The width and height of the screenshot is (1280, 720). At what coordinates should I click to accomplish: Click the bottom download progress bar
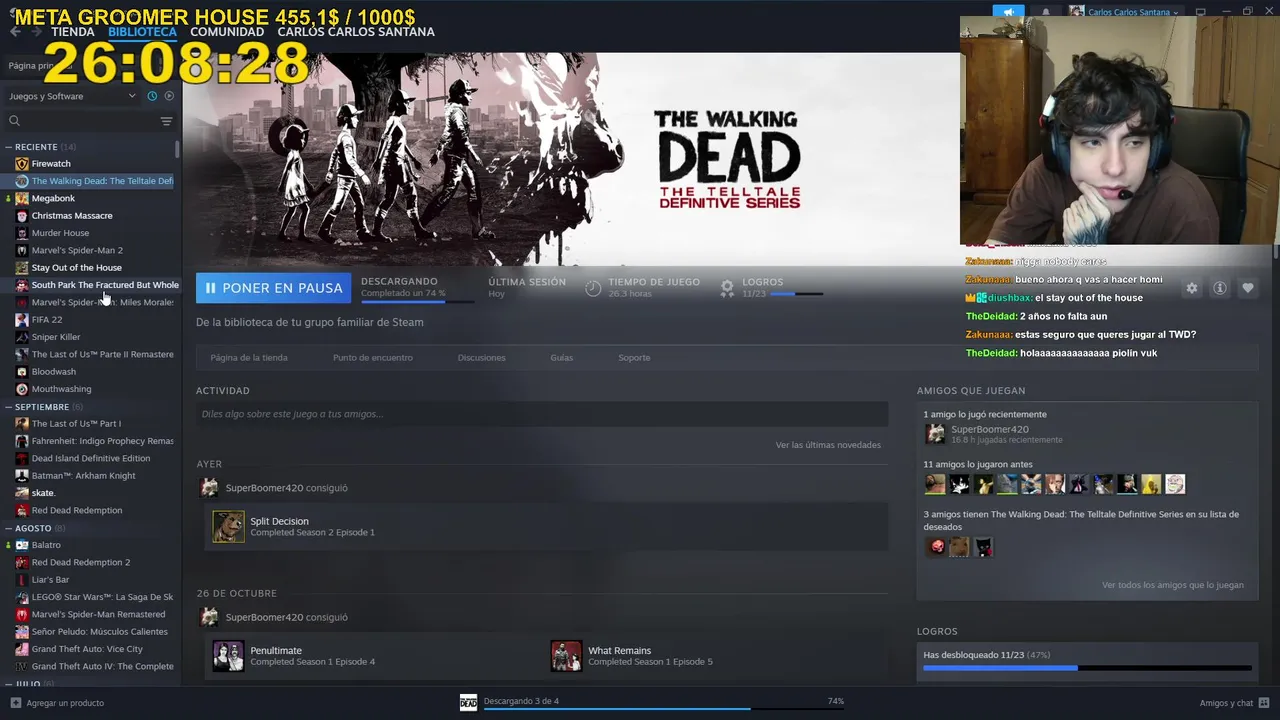coord(664,709)
